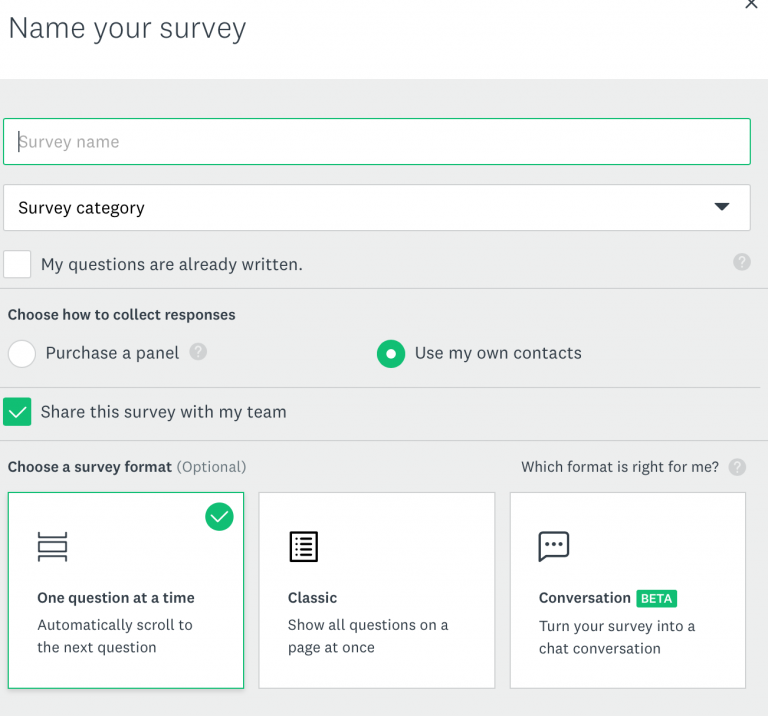Click Which format is right for me link
This screenshot has width=768, height=716.
coord(620,467)
